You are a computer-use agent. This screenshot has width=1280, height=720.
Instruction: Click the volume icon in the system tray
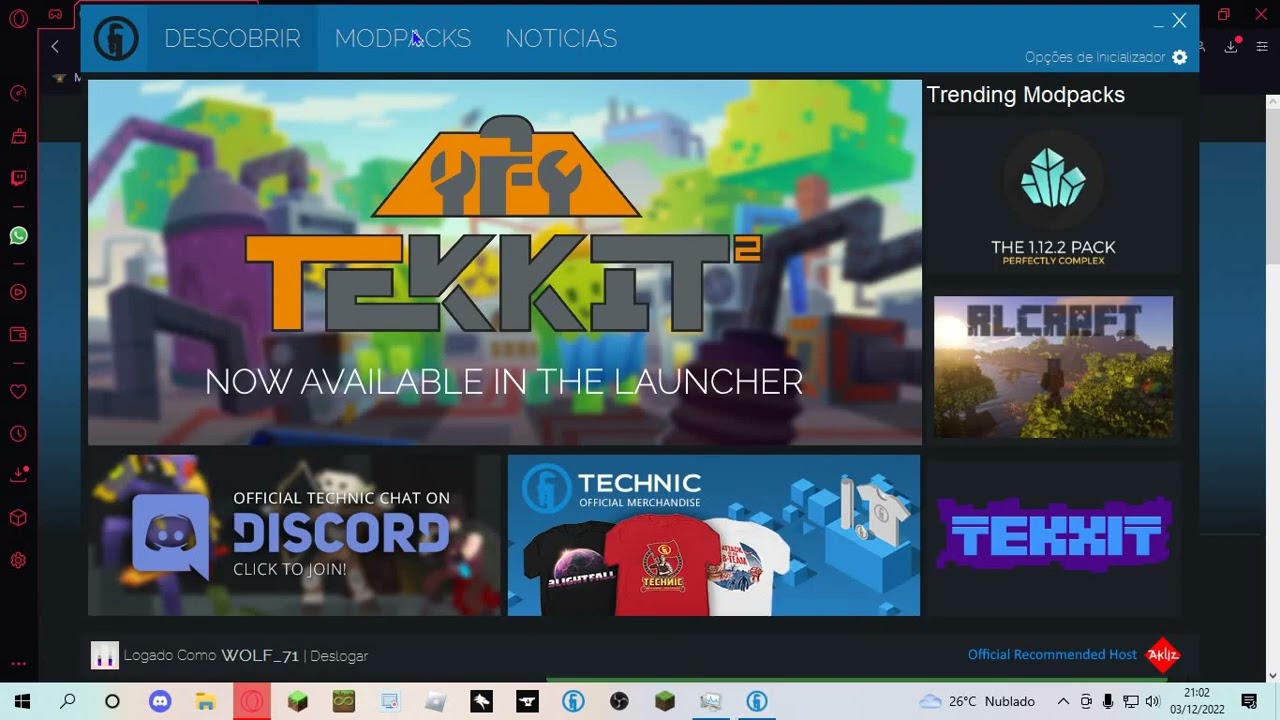[x=1152, y=701]
